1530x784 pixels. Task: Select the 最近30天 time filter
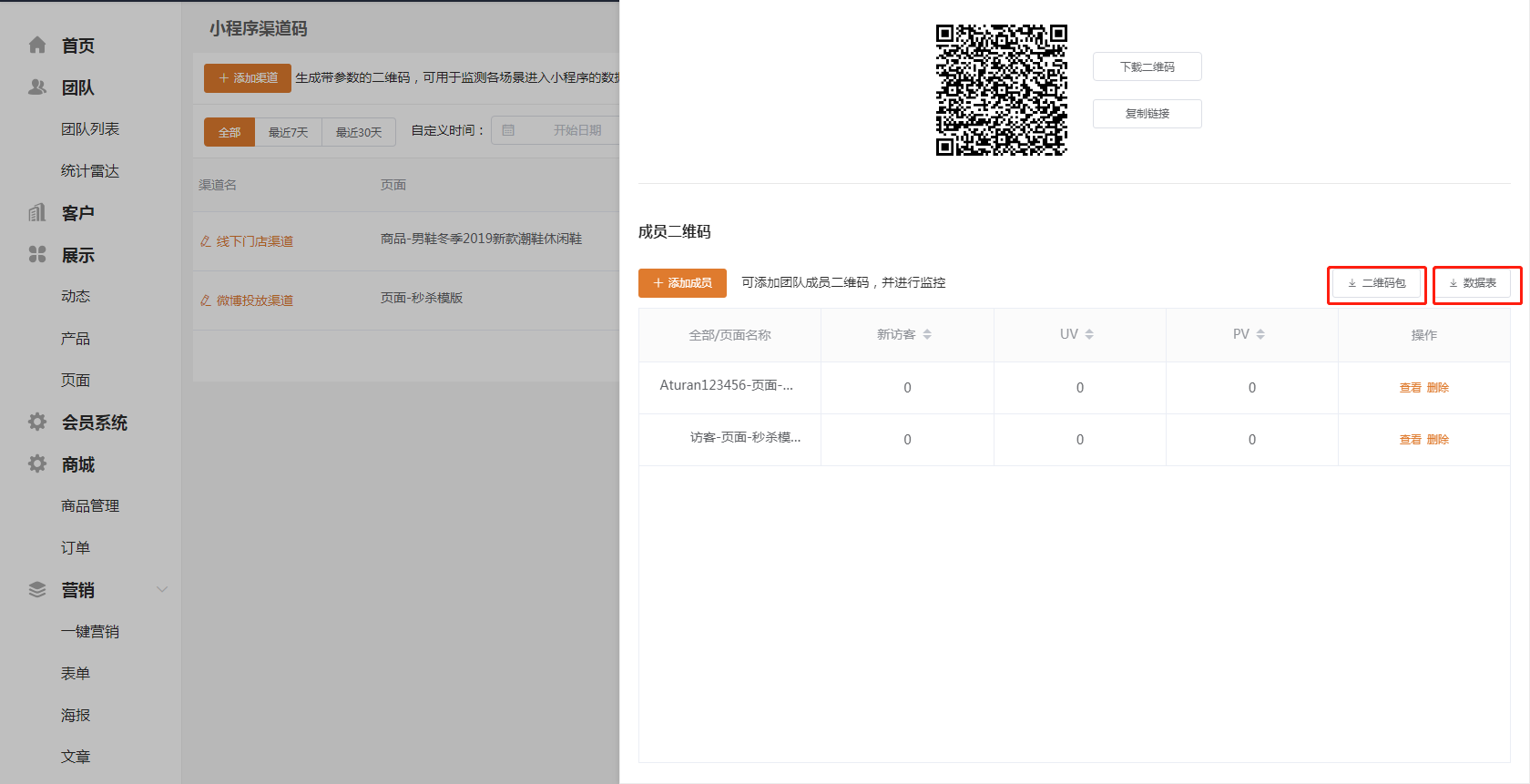(359, 132)
